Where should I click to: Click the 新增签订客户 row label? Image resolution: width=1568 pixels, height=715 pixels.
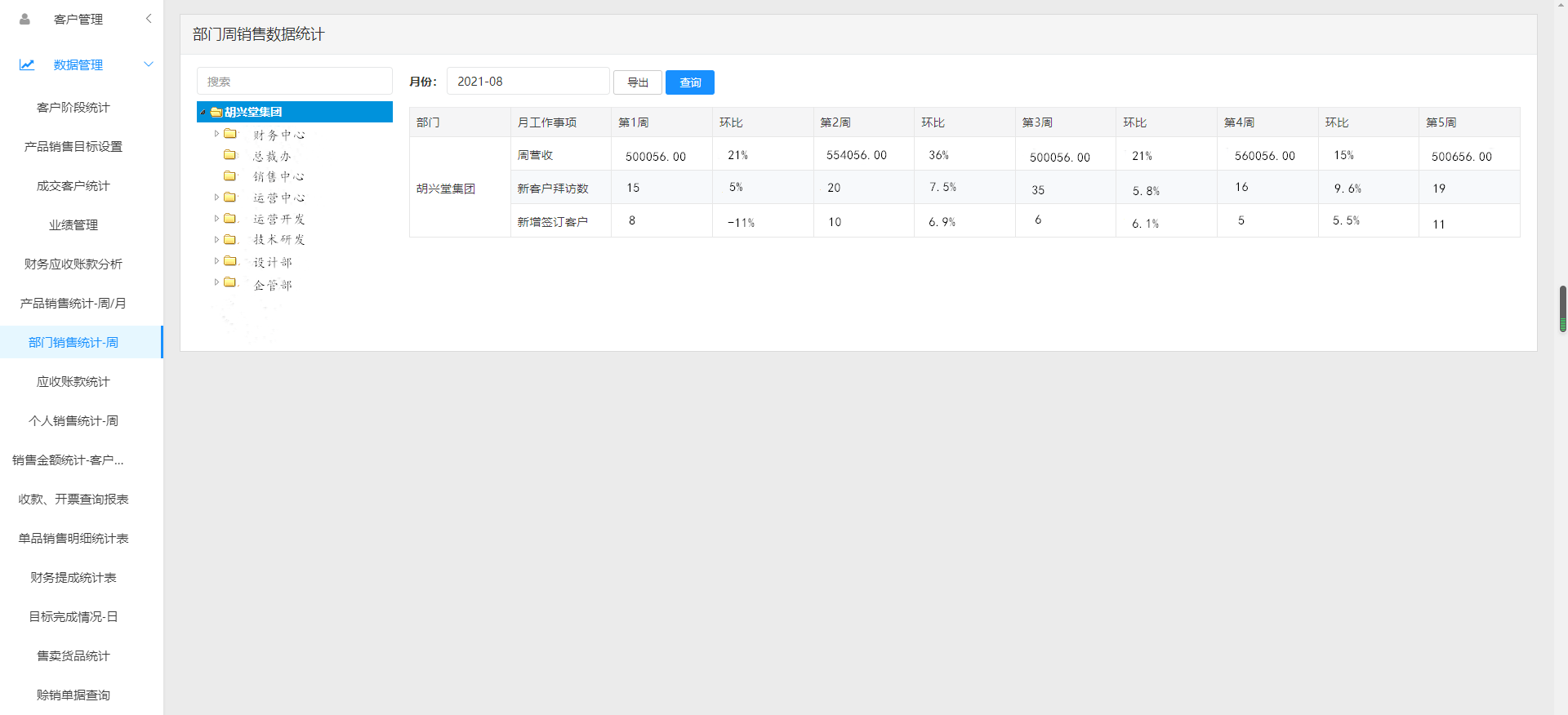[553, 222]
